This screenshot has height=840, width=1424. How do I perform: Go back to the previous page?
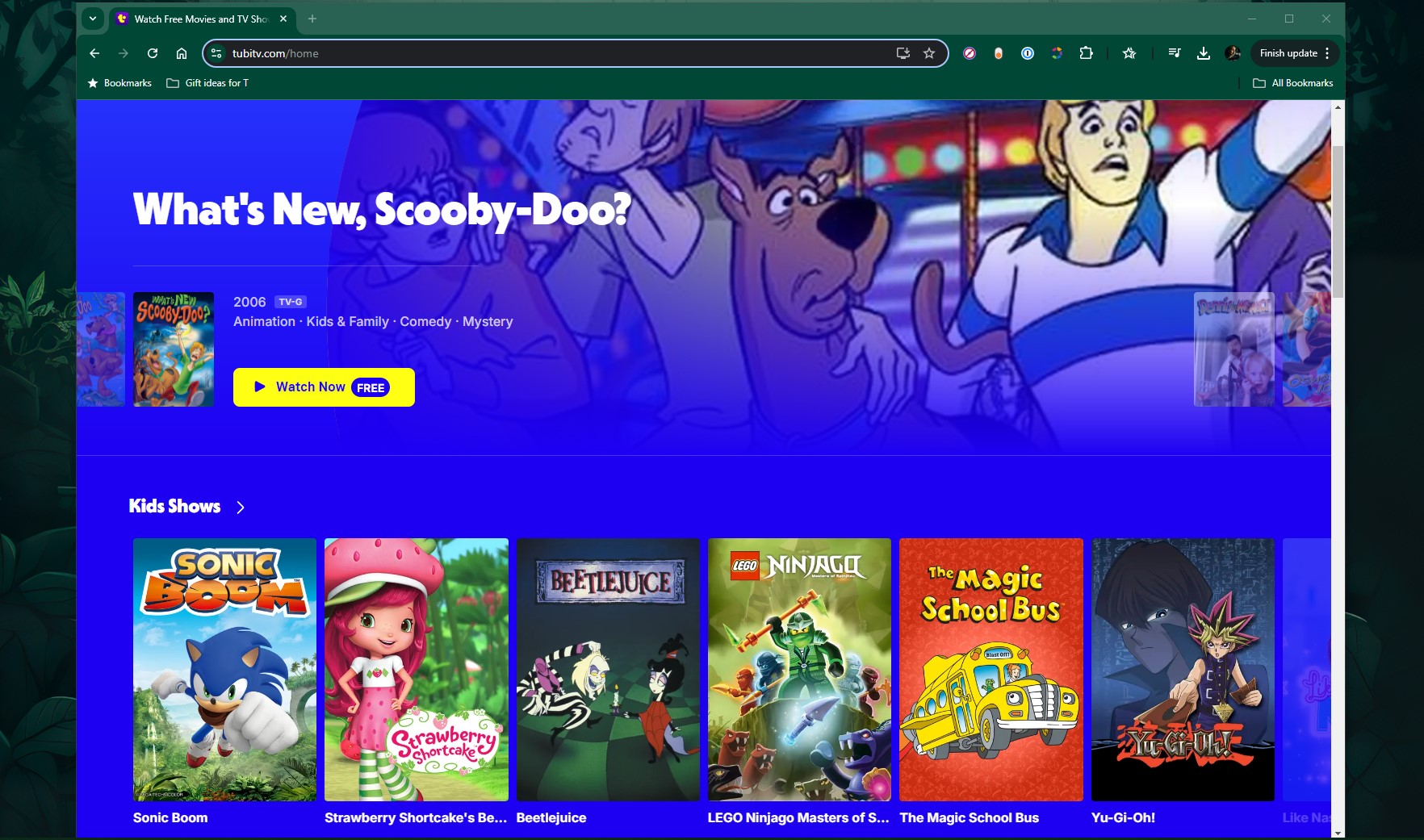pyautogui.click(x=94, y=53)
